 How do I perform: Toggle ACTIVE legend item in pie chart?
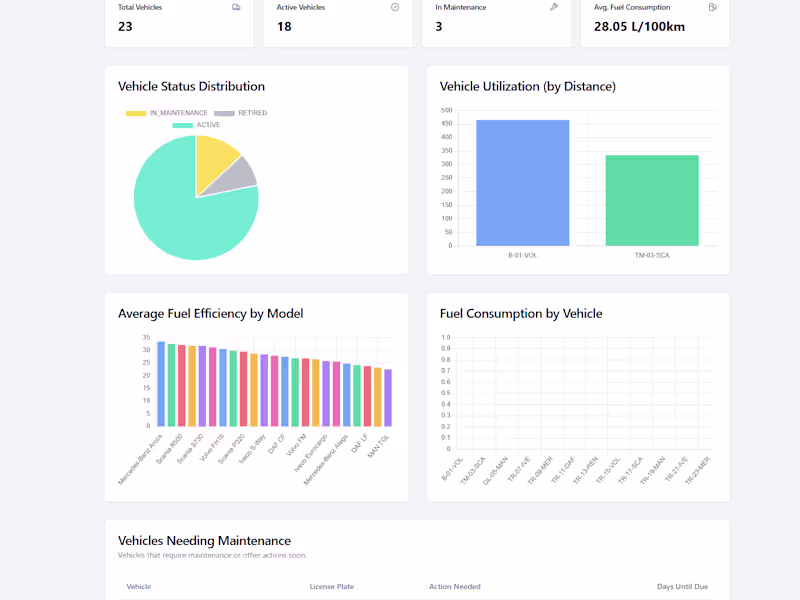196,125
